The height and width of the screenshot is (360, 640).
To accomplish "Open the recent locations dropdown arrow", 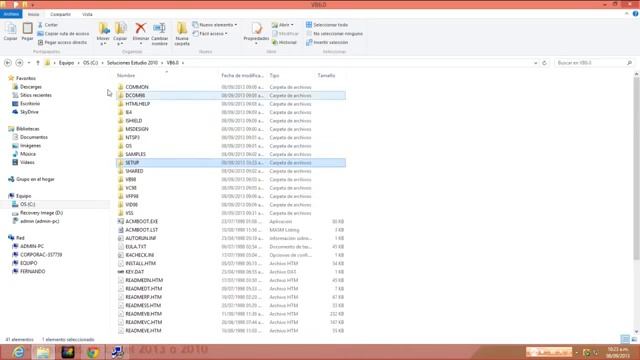I will [29, 63].
